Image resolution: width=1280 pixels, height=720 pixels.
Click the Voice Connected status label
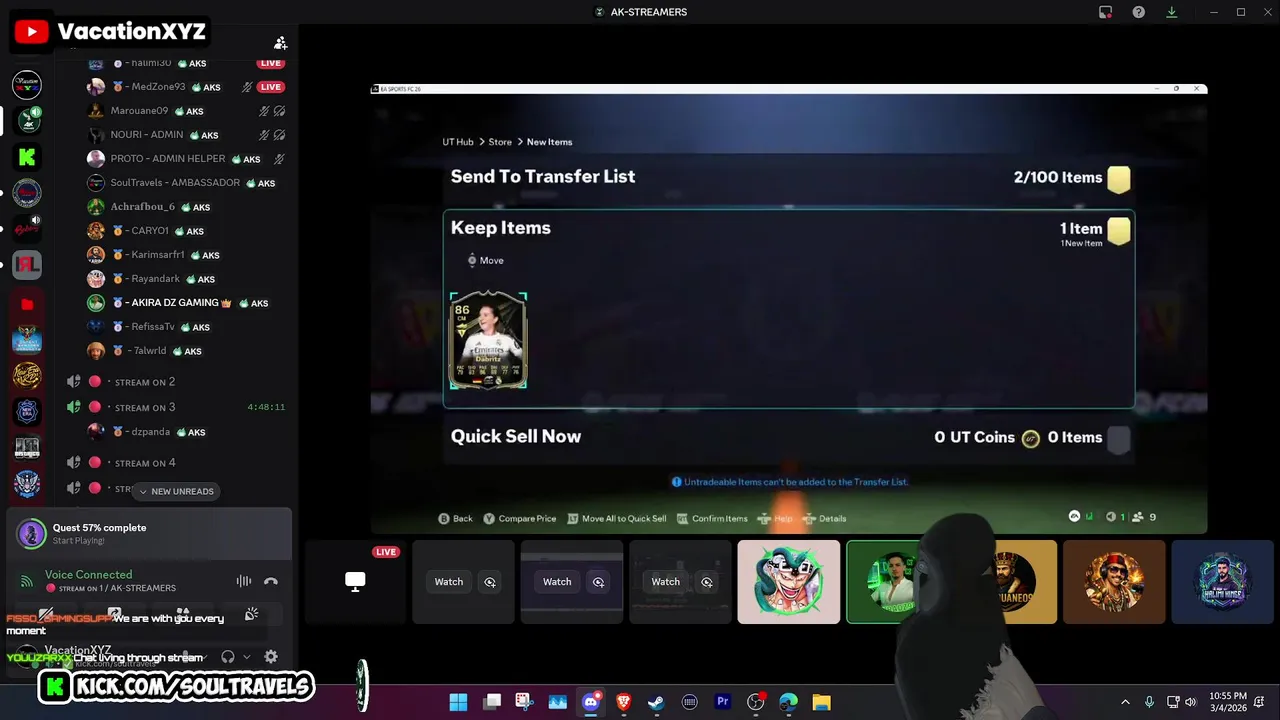88,575
